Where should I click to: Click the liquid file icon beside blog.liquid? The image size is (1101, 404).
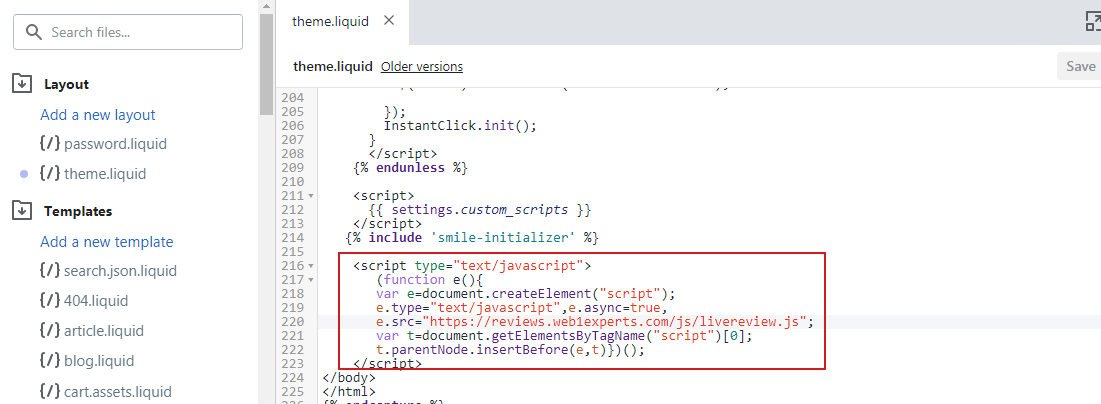pos(50,361)
